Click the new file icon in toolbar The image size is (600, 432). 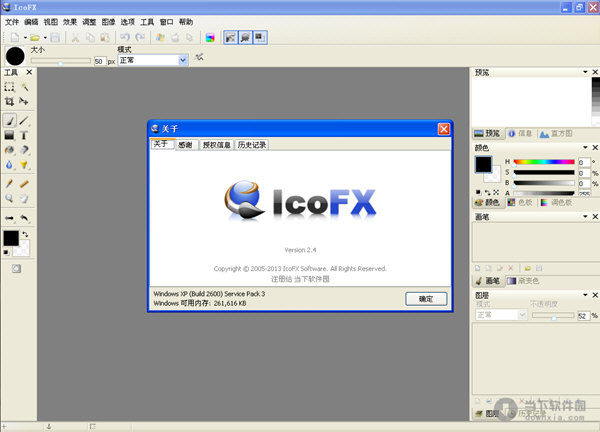click(15, 37)
